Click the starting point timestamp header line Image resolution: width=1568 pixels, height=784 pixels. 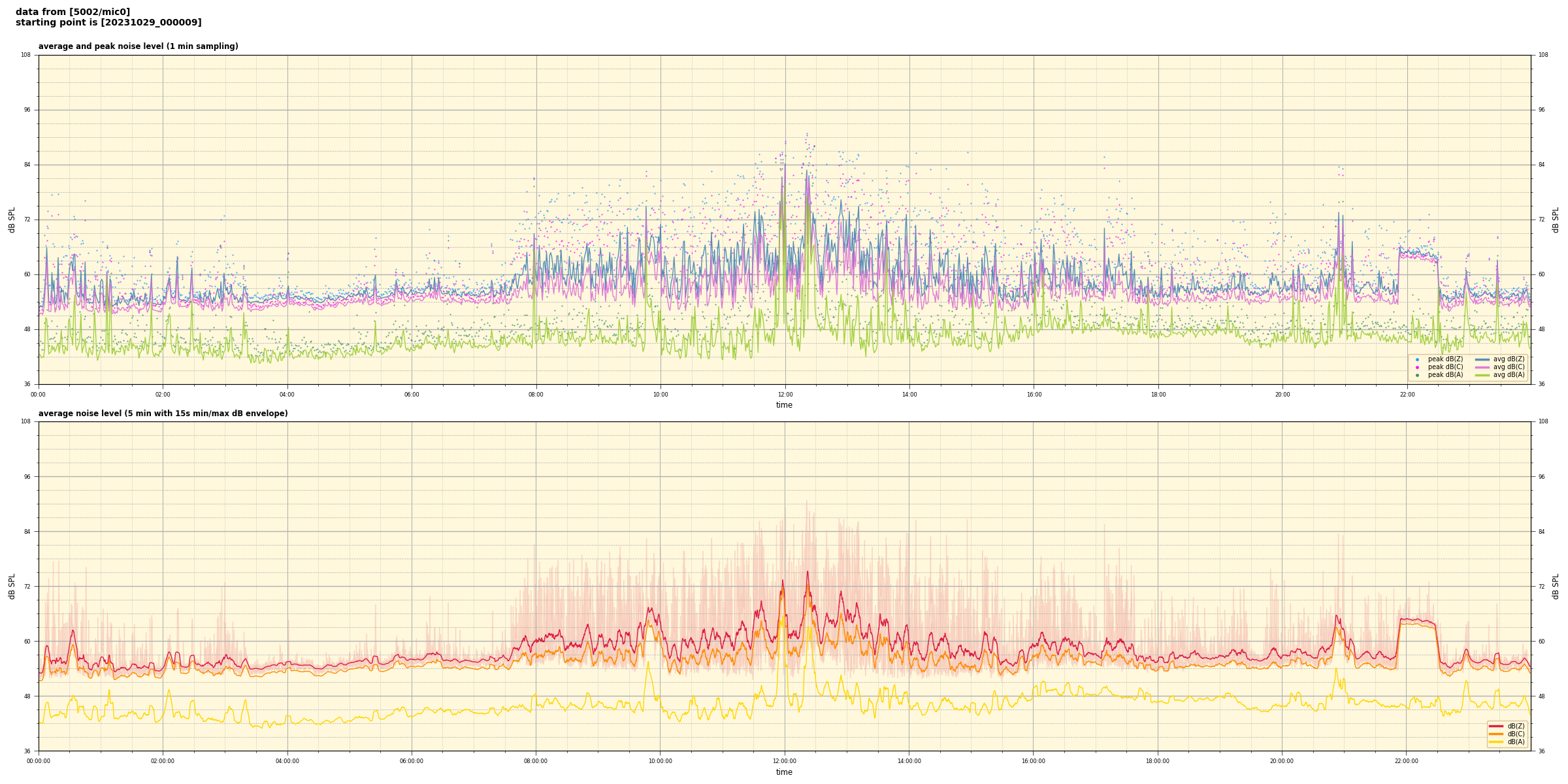(x=108, y=23)
